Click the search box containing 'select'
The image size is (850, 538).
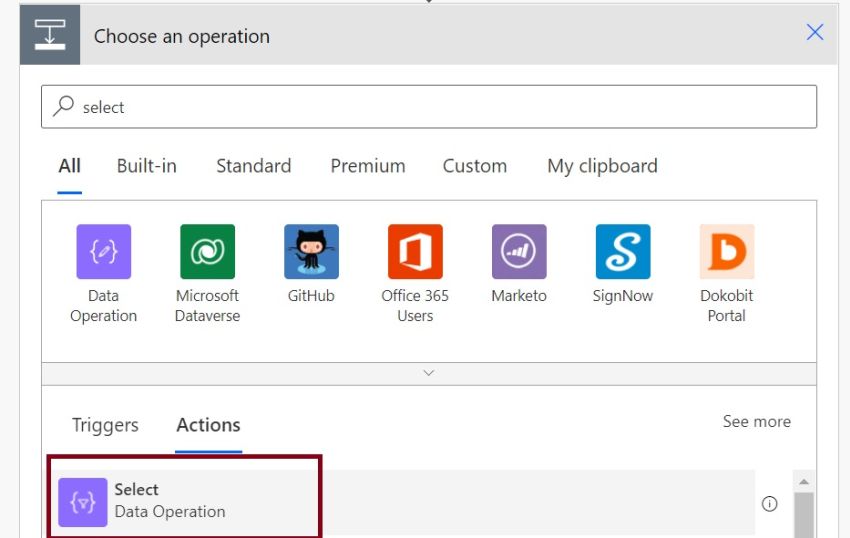[x=429, y=107]
